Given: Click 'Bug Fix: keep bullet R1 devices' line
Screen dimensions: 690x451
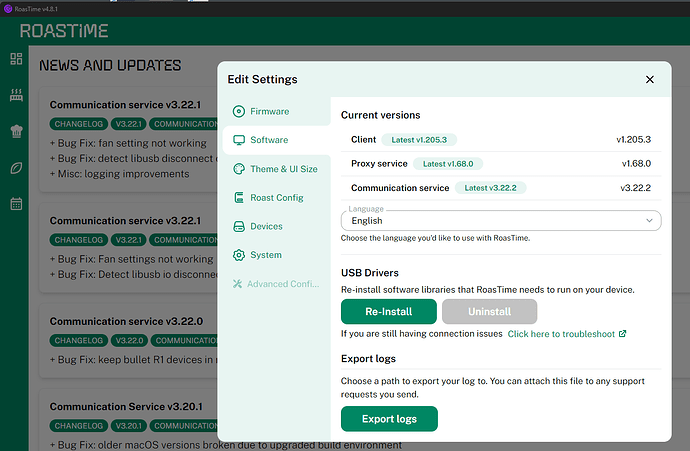Looking at the screenshot, I should point(134,360).
